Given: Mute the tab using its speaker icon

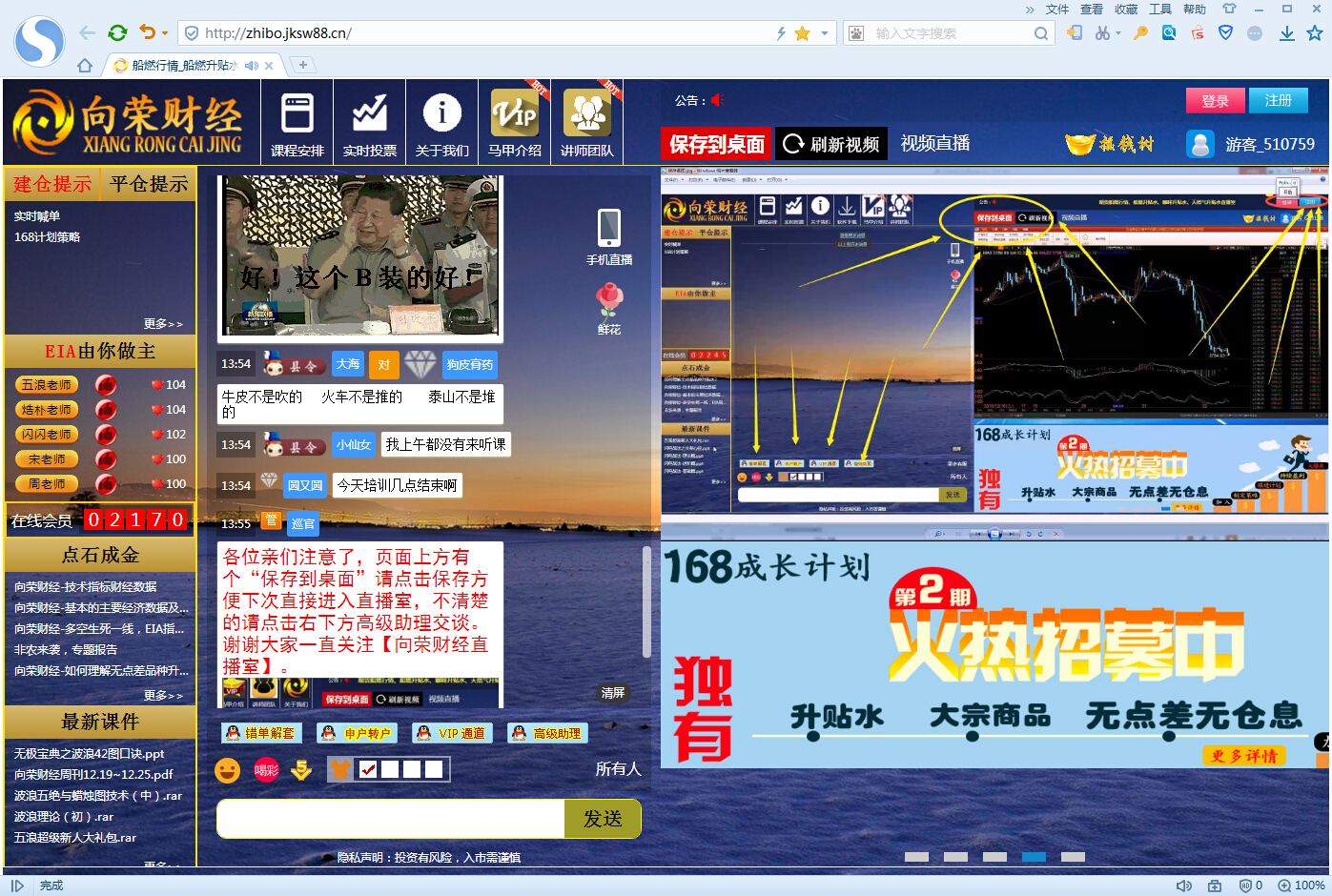Looking at the screenshot, I should pos(252,66).
